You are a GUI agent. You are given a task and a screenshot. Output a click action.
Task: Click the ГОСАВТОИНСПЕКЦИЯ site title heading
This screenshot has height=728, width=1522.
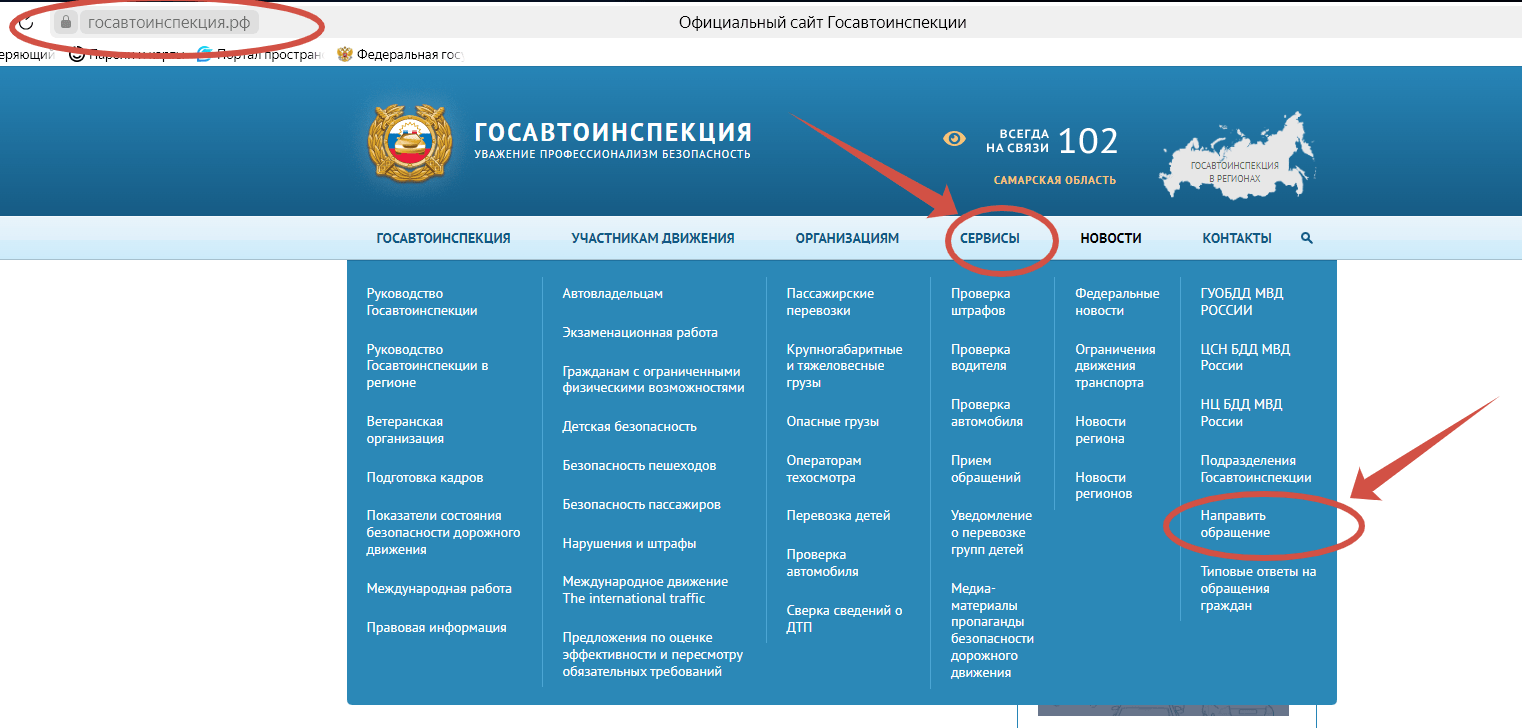click(x=613, y=132)
